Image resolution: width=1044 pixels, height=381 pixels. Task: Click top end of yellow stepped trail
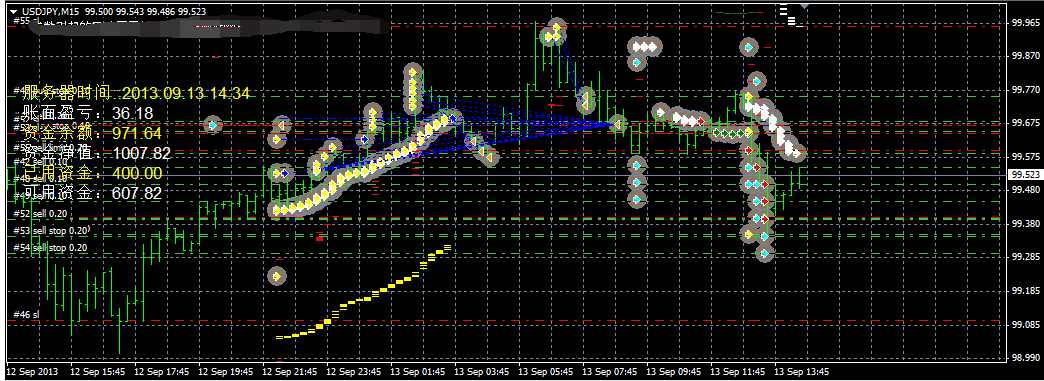pyautogui.click(x=447, y=247)
